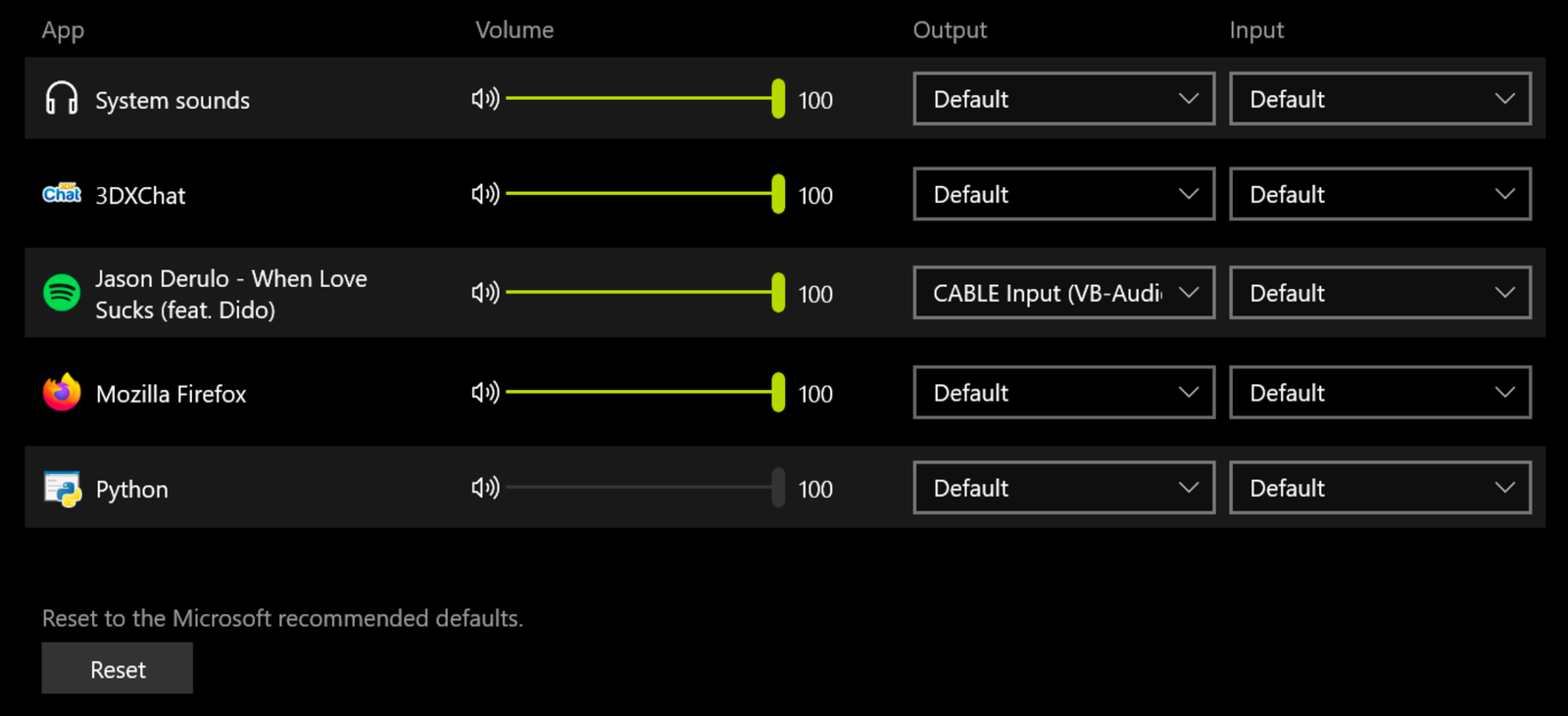1568x716 pixels.
Task: Mute Mozilla Firefox speaker icon
Action: pyautogui.click(x=485, y=393)
